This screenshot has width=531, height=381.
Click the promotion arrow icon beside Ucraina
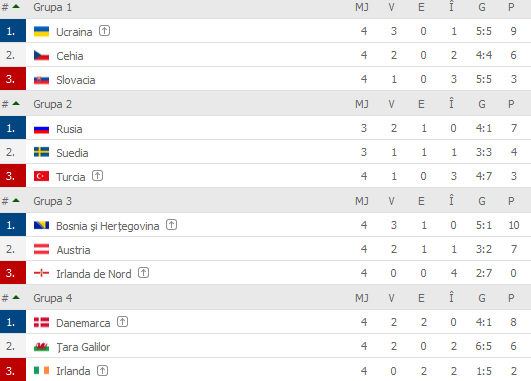104,31
